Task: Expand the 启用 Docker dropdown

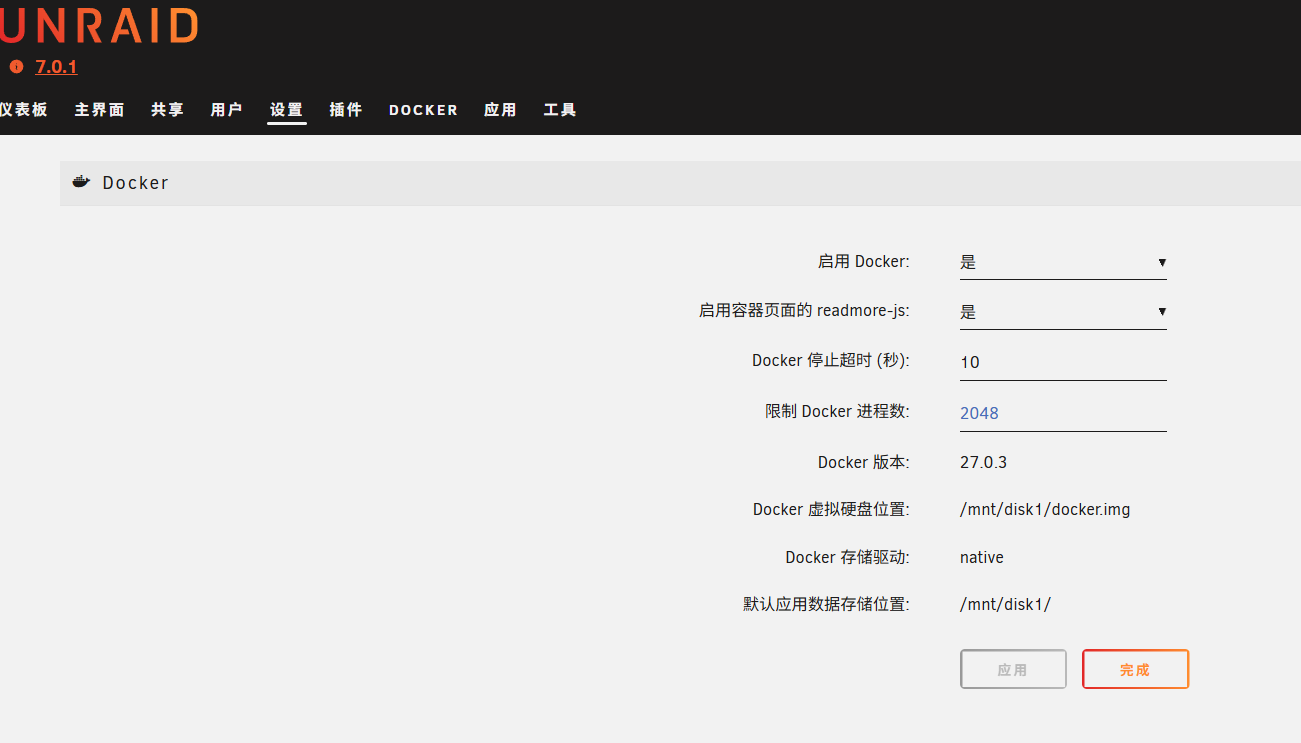Action: tap(1063, 262)
